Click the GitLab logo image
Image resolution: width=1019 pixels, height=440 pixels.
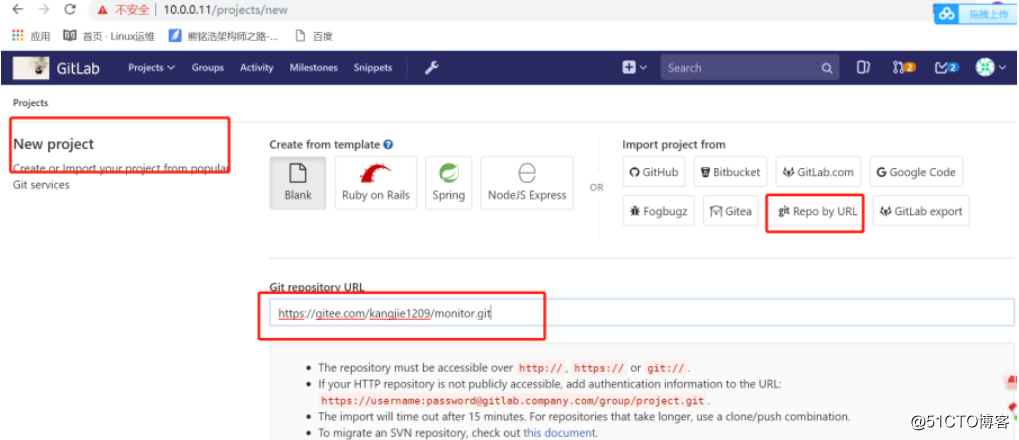click(x=31, y=68)
